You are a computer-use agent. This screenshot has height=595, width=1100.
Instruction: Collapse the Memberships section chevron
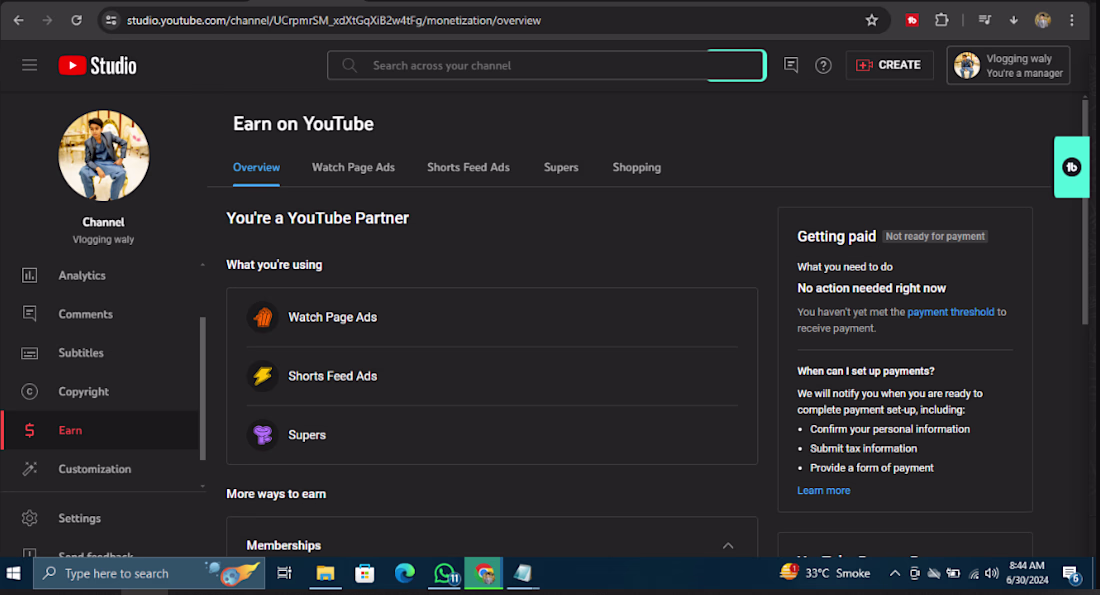[x=728, y=546]
